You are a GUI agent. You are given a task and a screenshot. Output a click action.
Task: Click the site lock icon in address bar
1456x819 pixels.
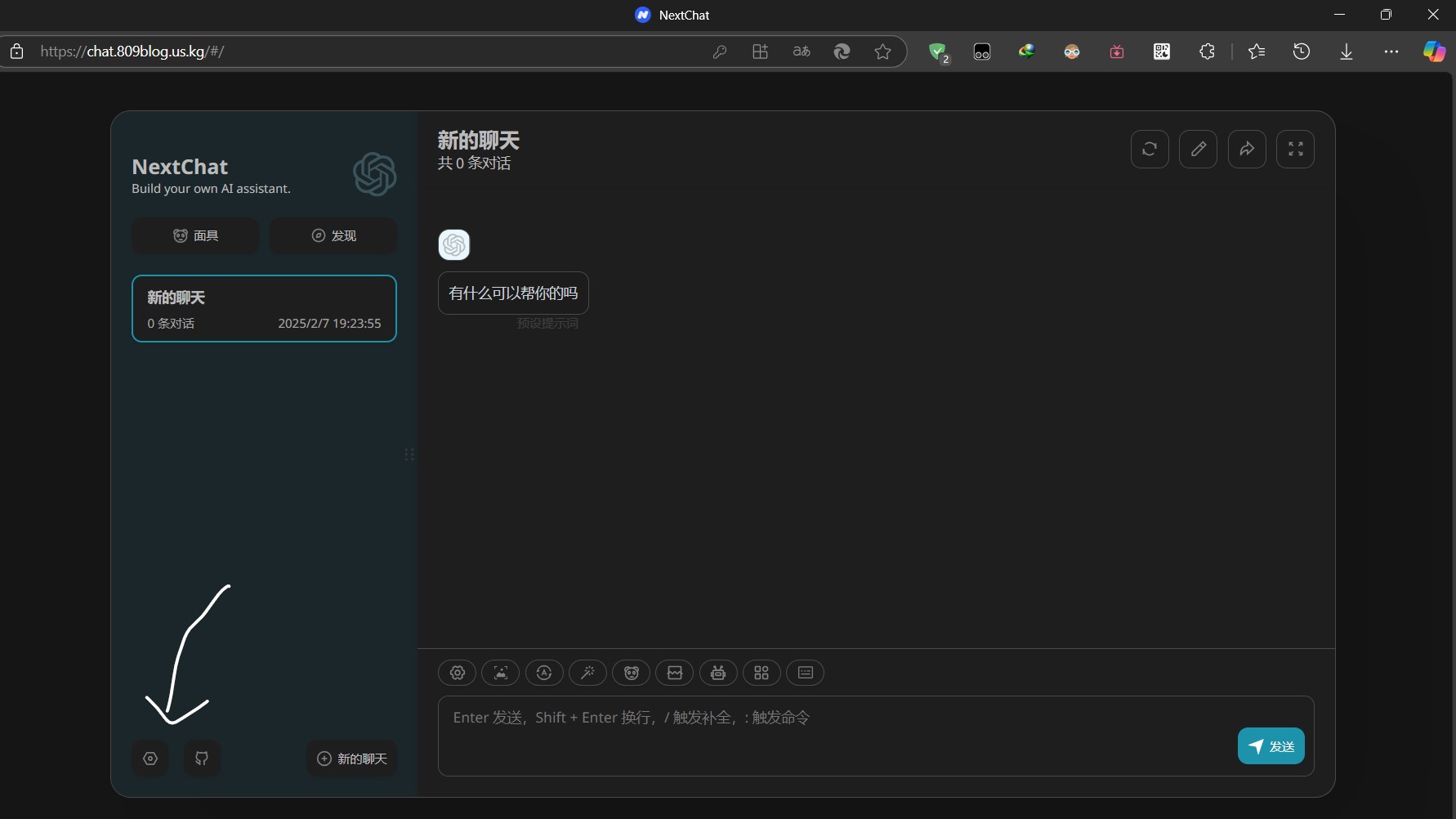[x=16, y=51]
